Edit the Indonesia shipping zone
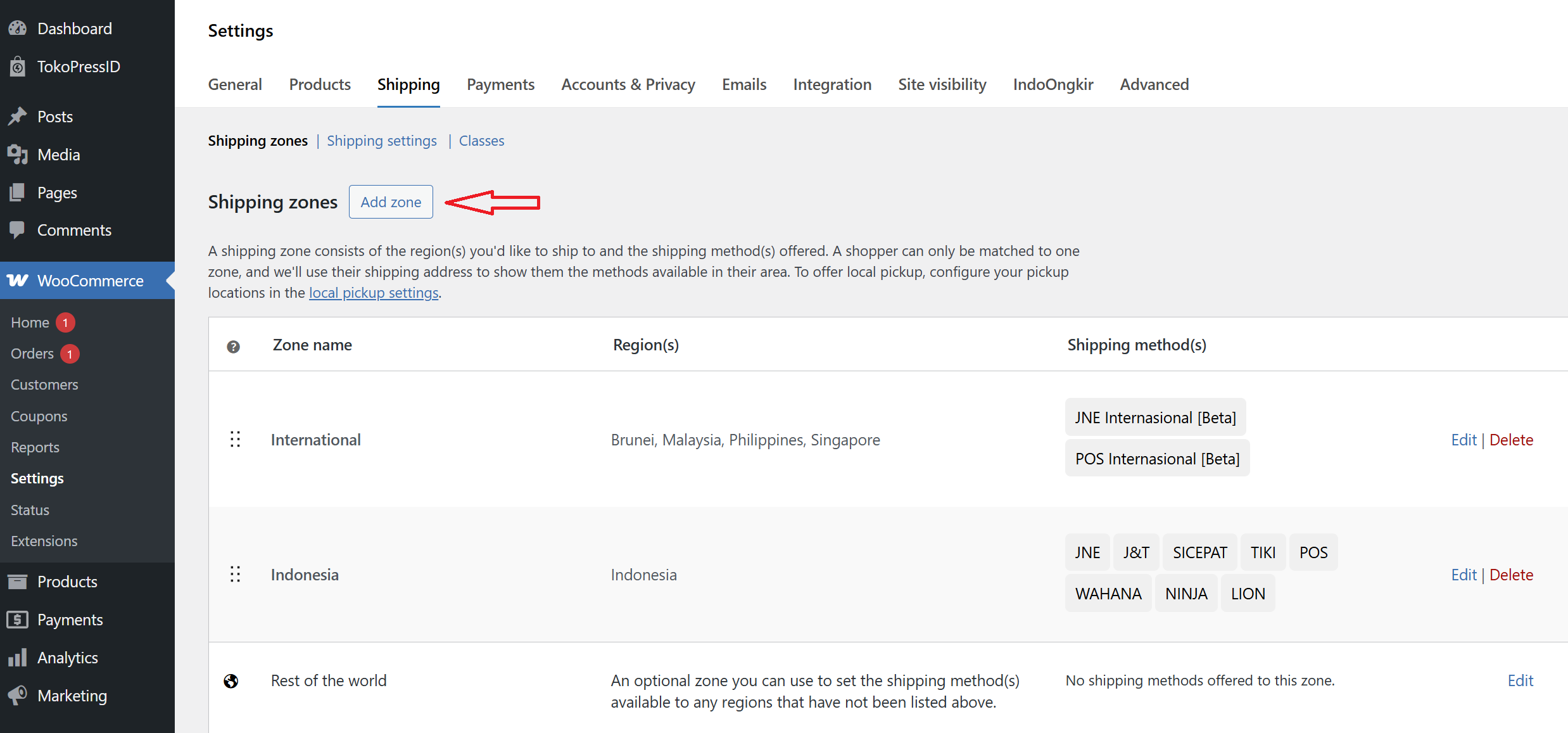The height and width of the screenshot is (733, 1568). (x=1464, y=575)
